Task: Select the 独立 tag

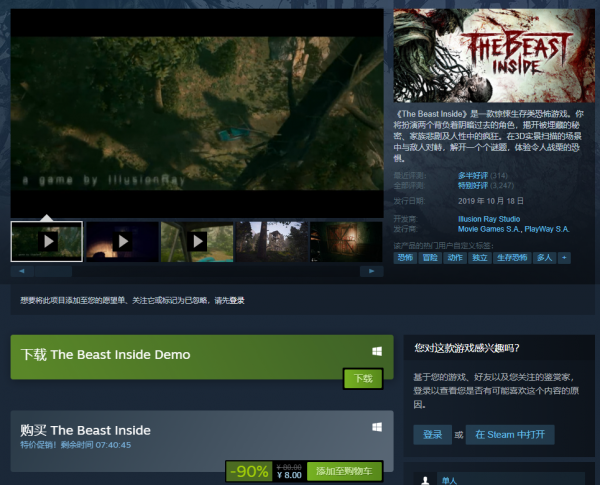Action: point(480,258)
